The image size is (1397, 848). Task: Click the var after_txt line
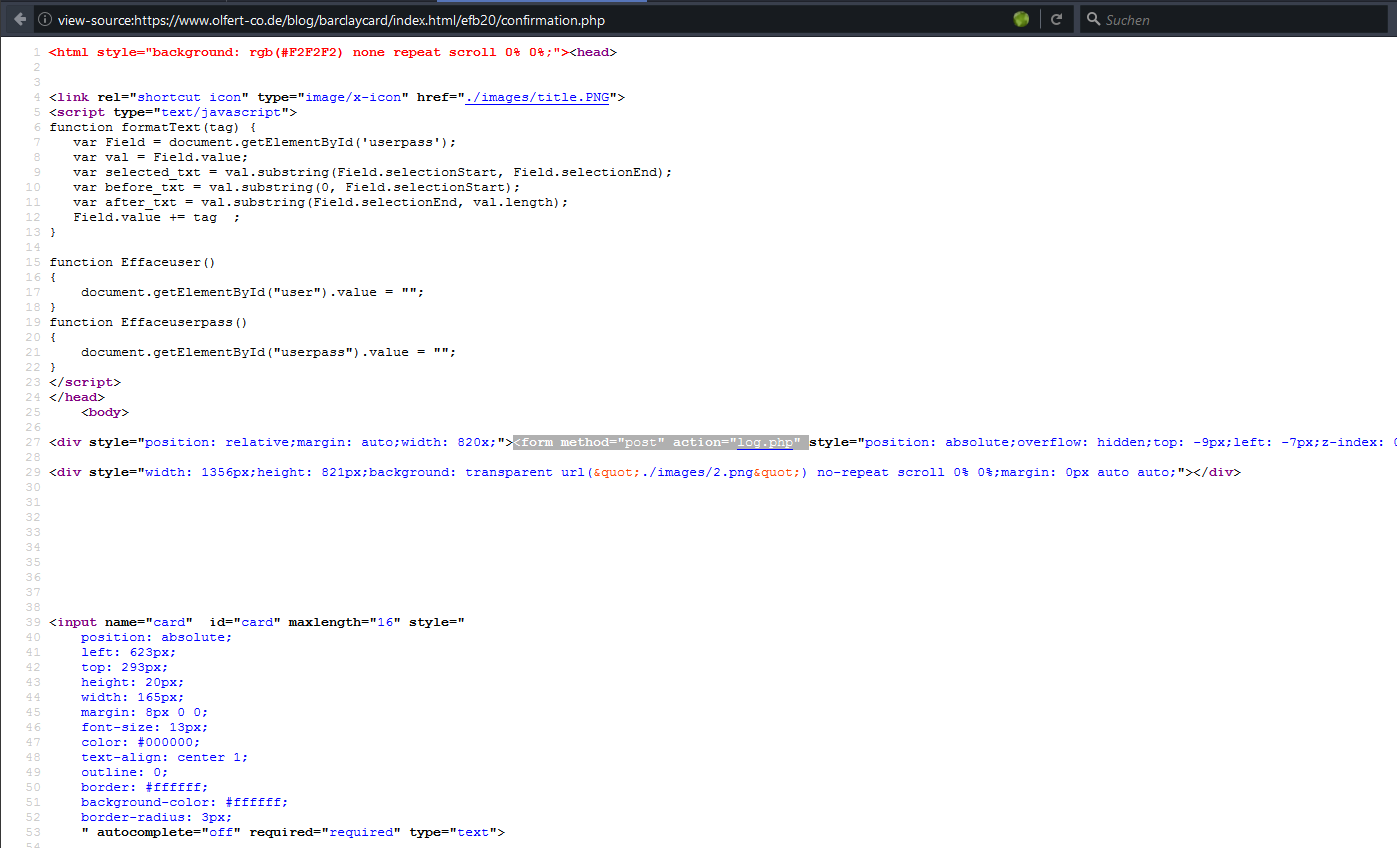point(320,202)
